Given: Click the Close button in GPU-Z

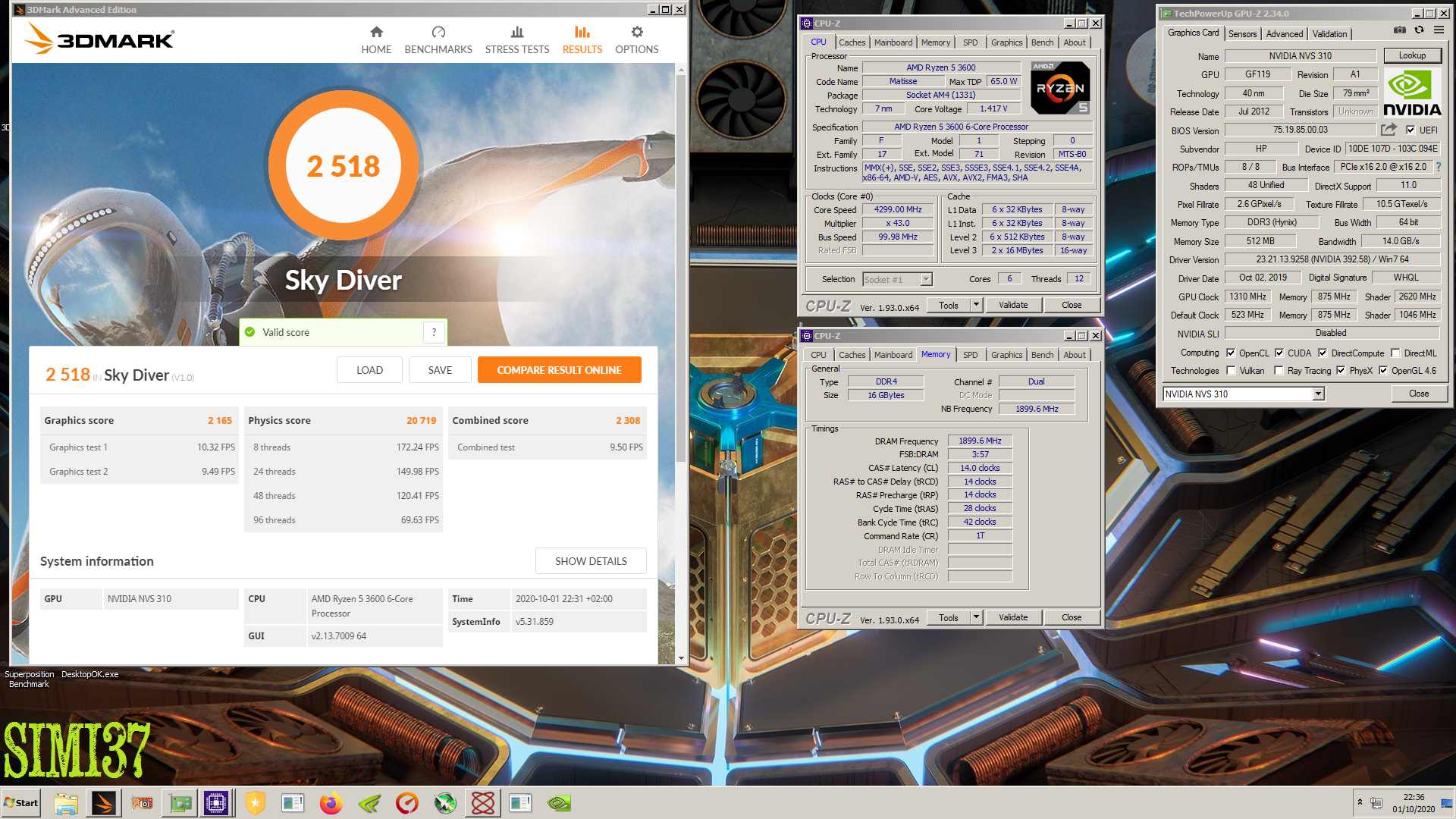Looking at the screenshot, I should [x=1419, y=394].
